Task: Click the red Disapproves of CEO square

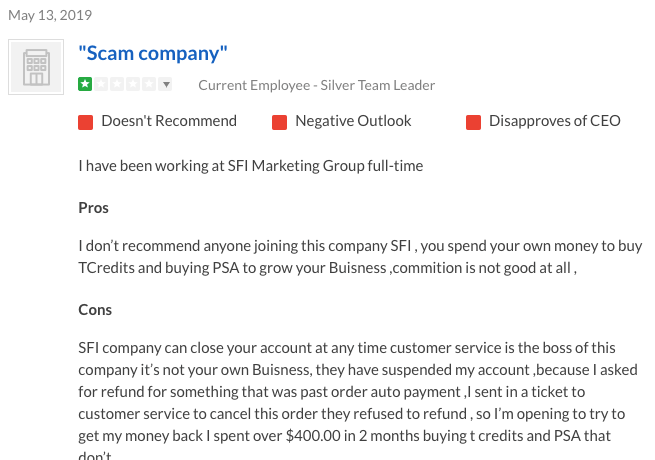Action: point(473,122)
